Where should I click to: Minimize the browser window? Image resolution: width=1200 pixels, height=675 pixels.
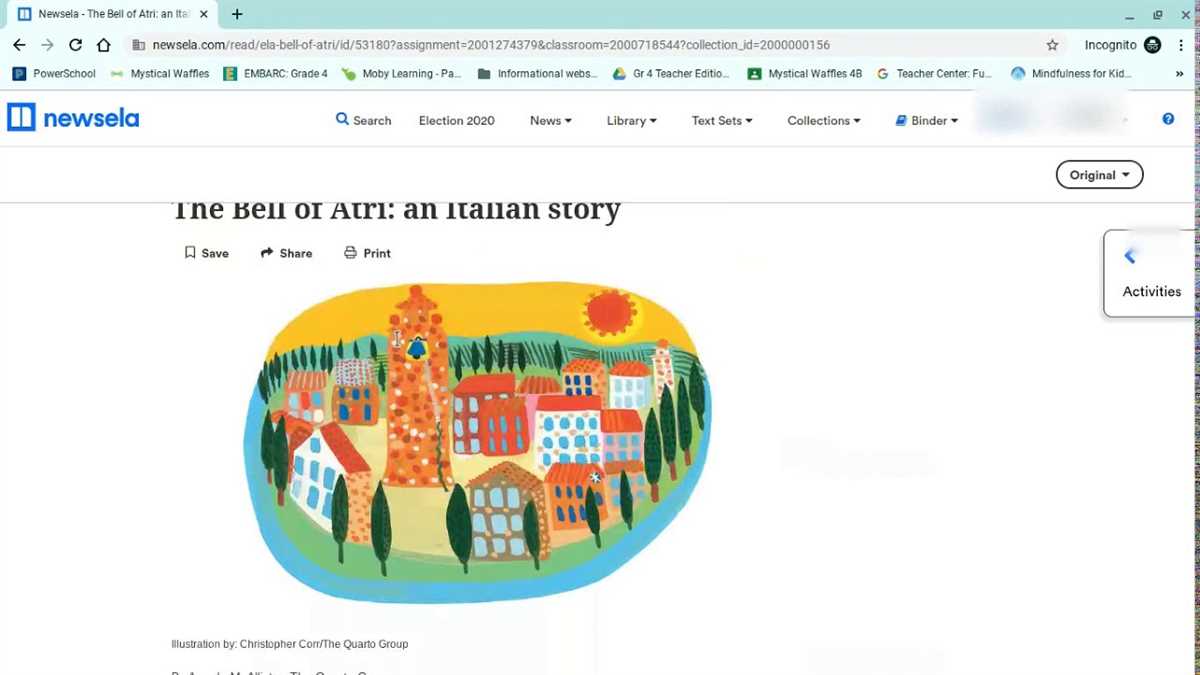tap(1129, 15)
